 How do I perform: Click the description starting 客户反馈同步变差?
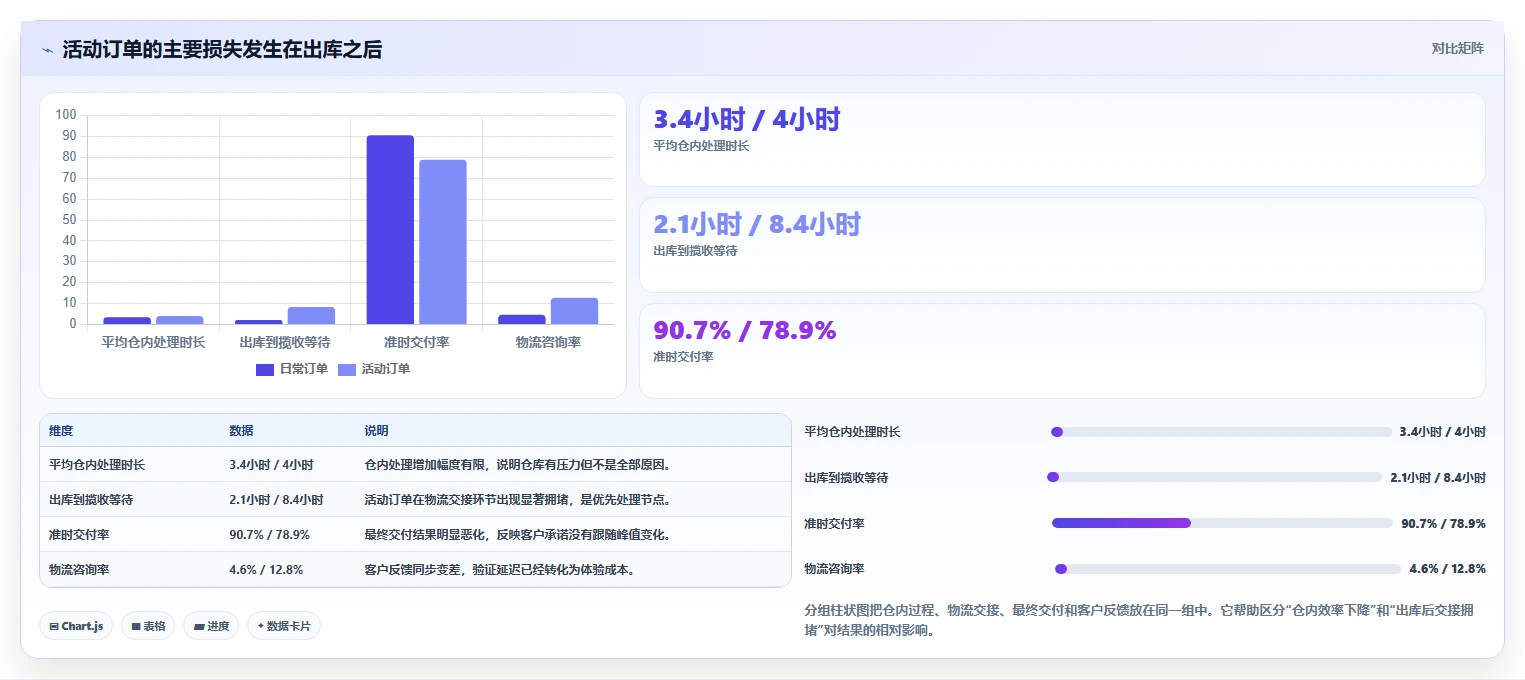[x=500, y=570]
